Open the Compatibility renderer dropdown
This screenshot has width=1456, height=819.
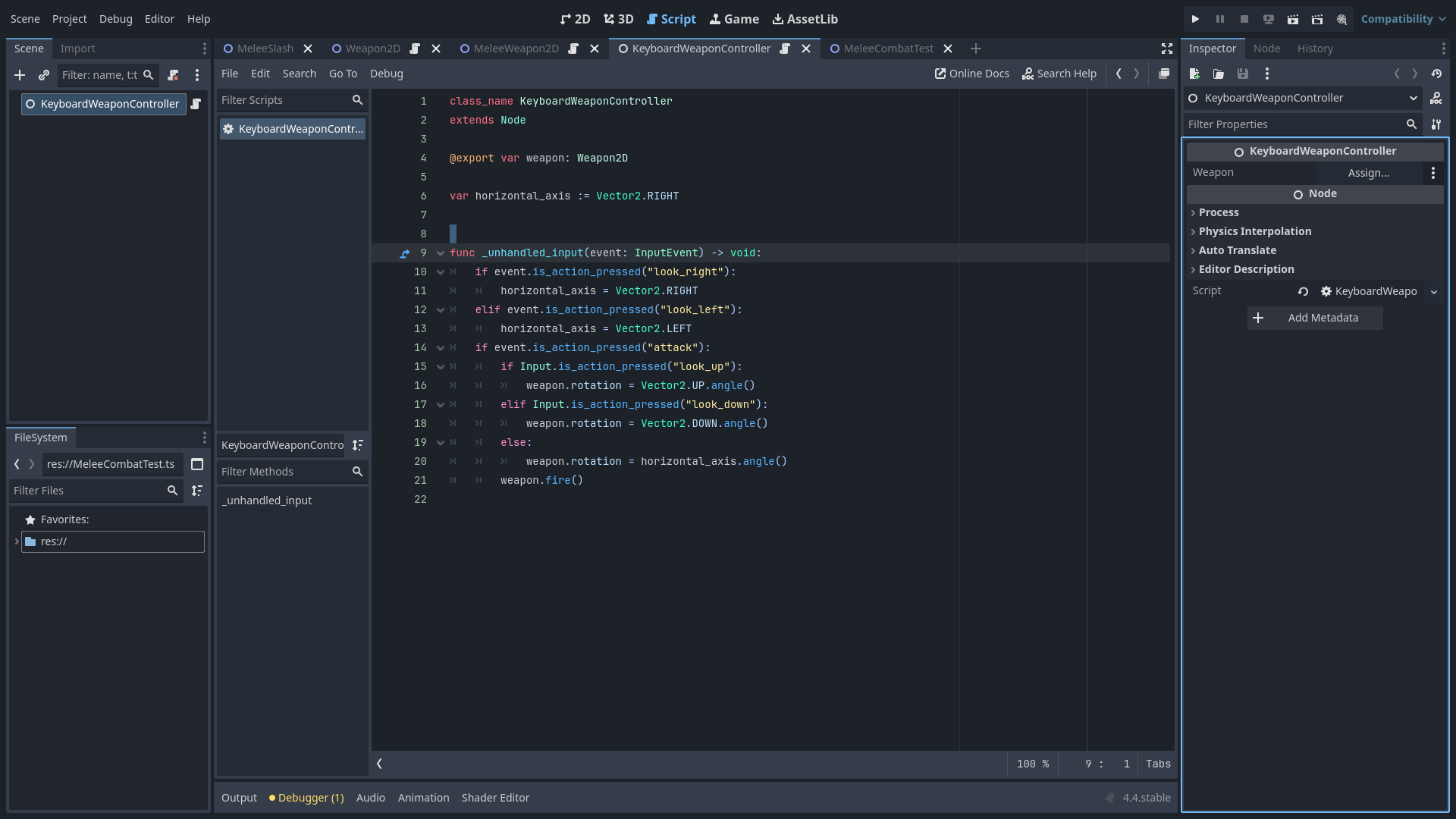pos(1403,19)
